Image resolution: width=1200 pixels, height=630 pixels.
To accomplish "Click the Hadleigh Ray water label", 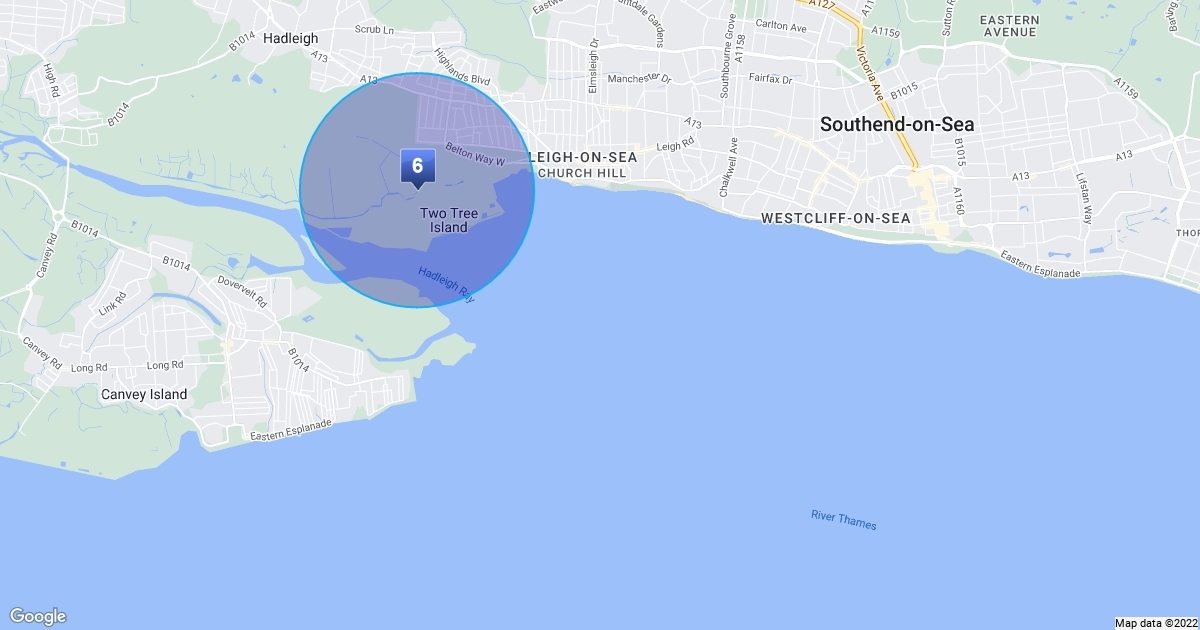I will pos(446,285).
